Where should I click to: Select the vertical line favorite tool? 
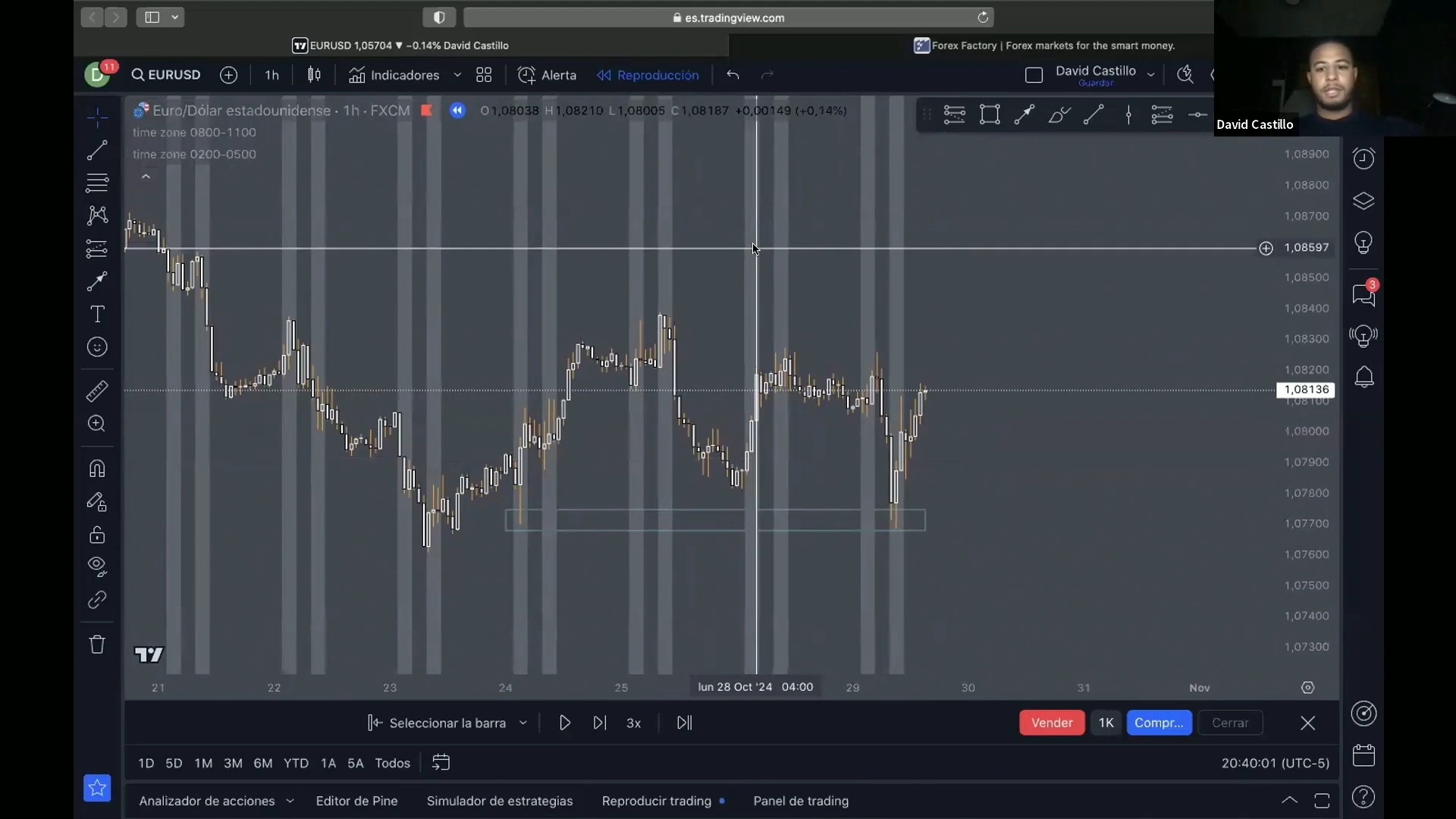[1128, 115]
